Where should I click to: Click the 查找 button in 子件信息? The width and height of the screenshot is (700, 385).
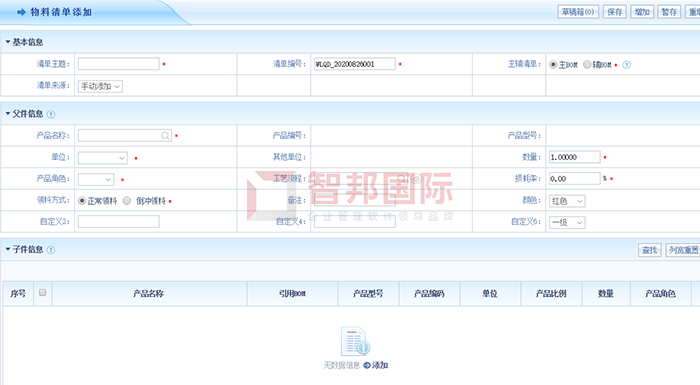point(650,250)
